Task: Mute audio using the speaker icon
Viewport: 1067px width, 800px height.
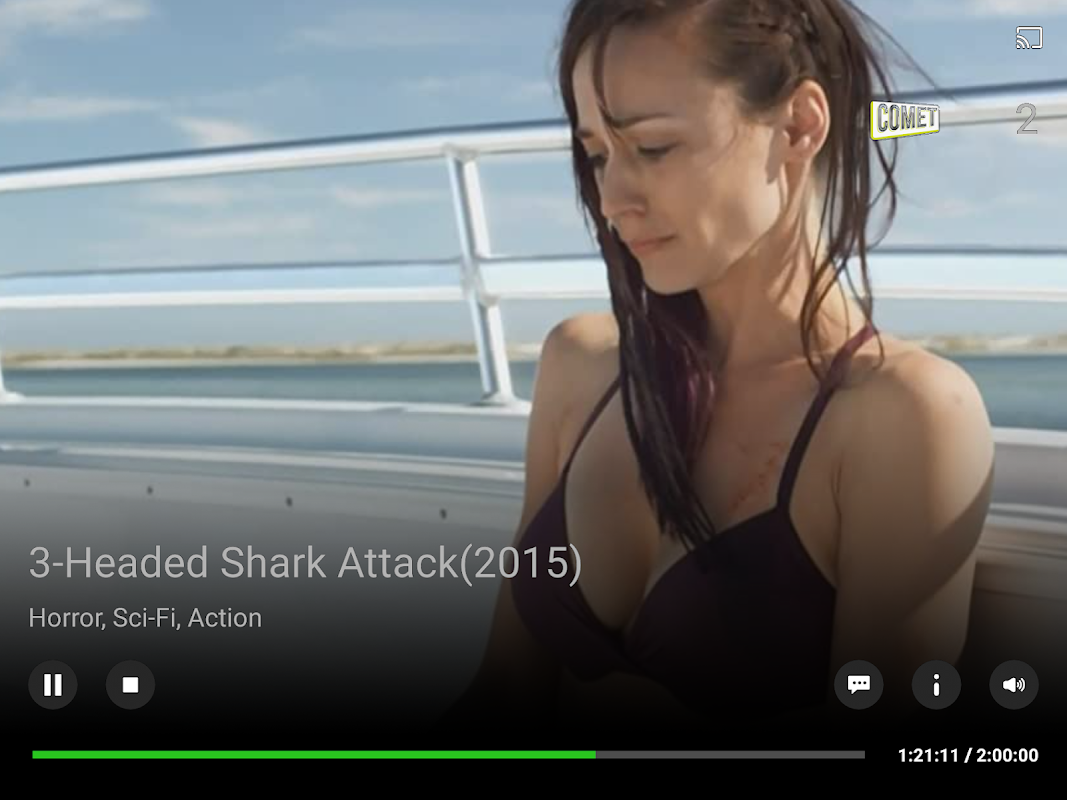Action: tap(1014, 684)
